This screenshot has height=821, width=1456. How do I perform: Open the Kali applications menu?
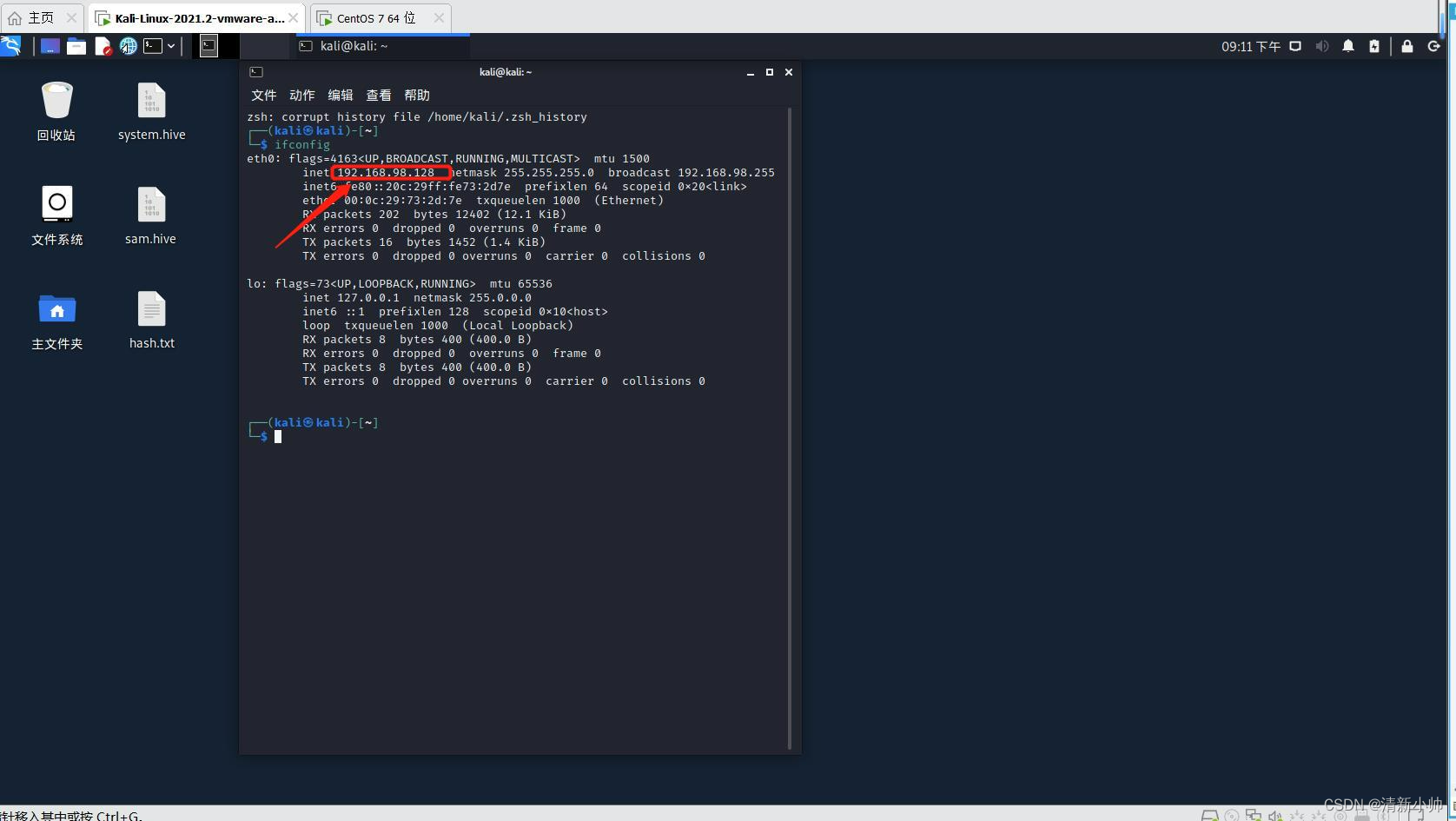click(x=10, y=46)
